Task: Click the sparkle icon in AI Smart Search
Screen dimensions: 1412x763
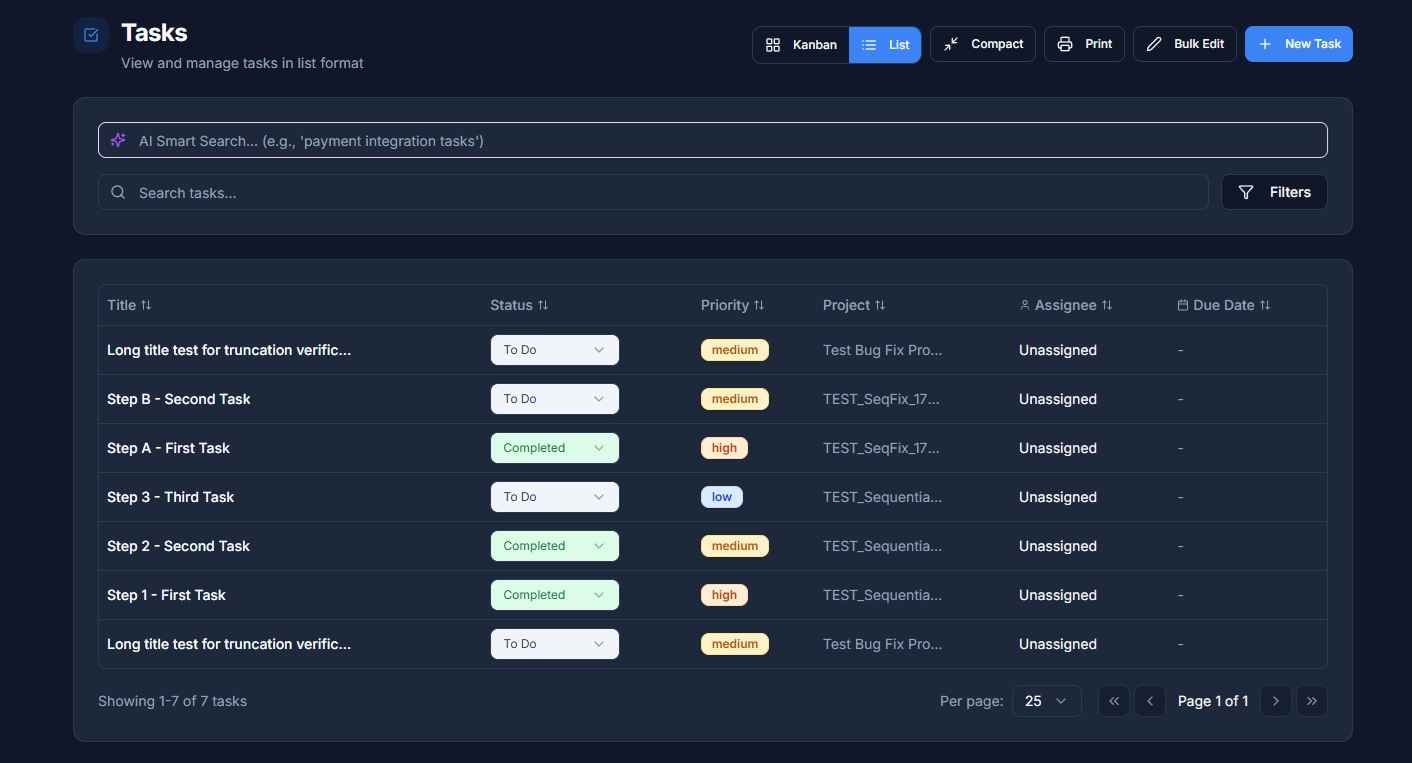Action: [118, 140]
